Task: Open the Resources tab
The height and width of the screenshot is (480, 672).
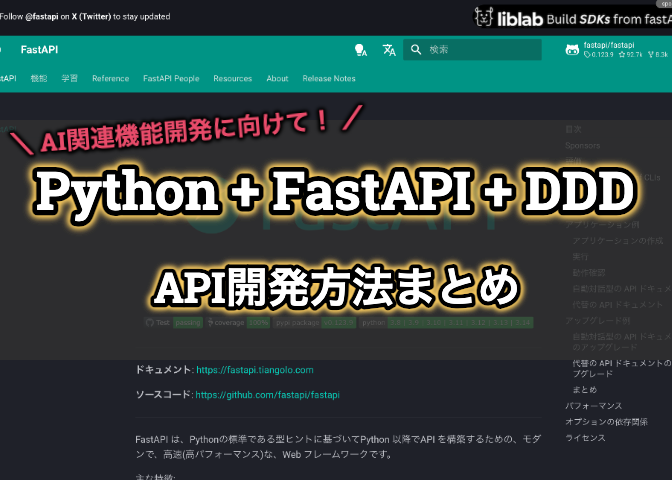Action: pyautogui.click(x=232, y=78)
